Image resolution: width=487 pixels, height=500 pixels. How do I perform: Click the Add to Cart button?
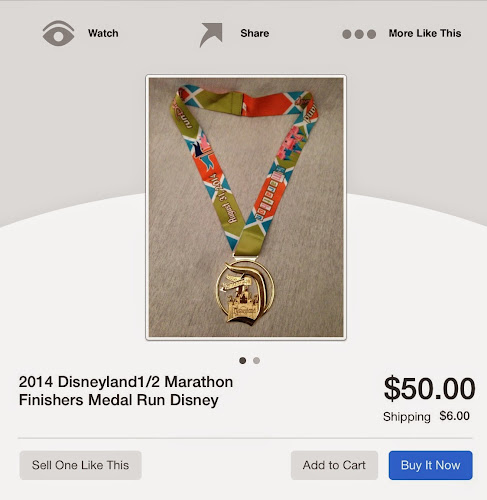pos(334,465)
